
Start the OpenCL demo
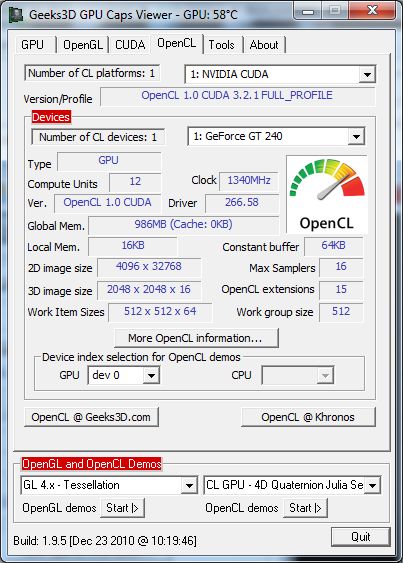click(x=305, y=508)
